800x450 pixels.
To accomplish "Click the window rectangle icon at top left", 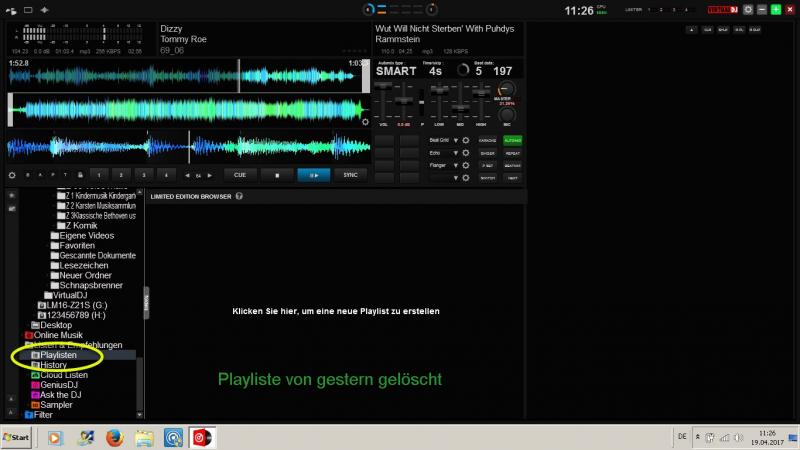I will pos(28,10).
